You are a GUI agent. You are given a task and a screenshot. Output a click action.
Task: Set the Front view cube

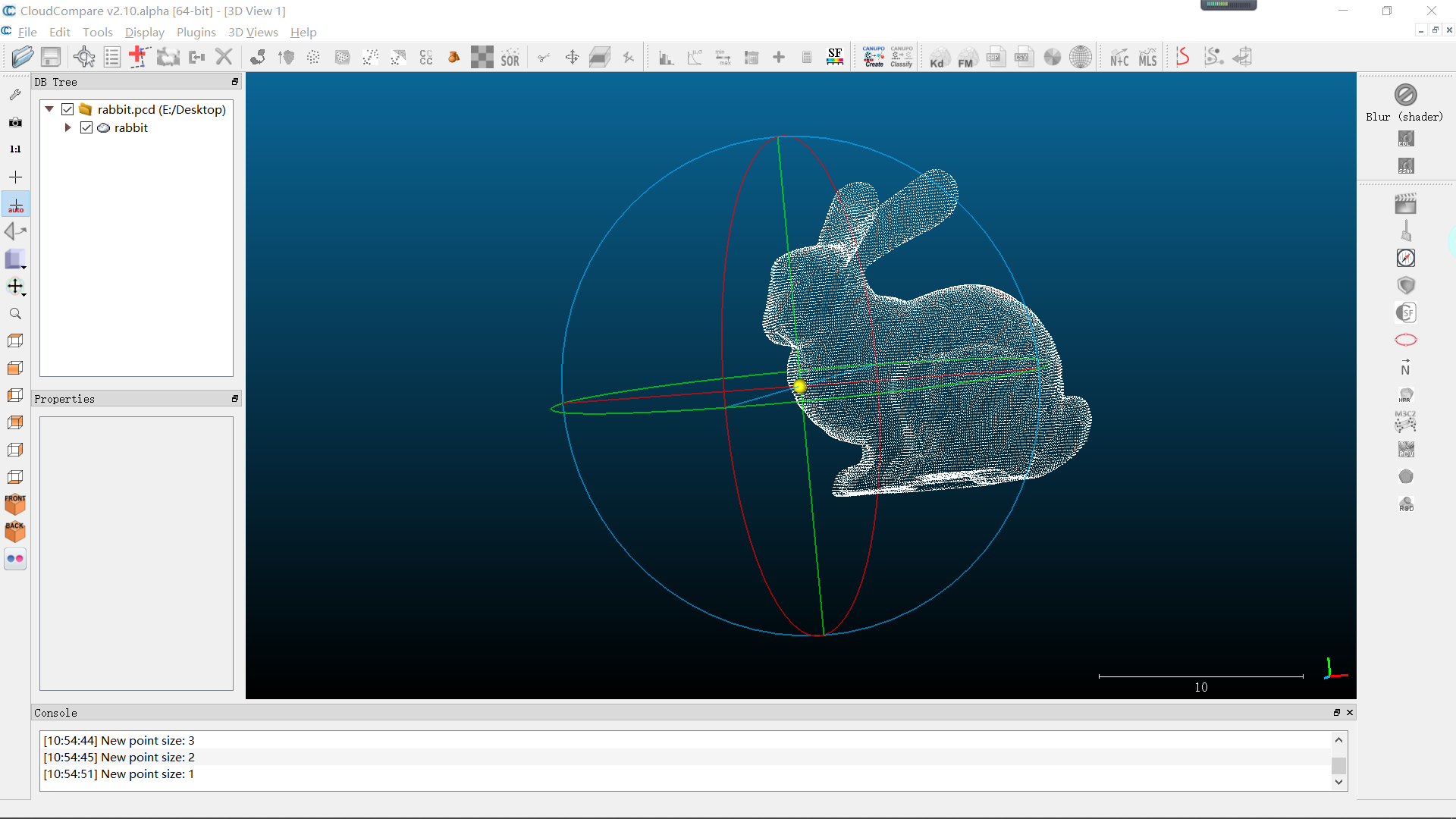15,504
